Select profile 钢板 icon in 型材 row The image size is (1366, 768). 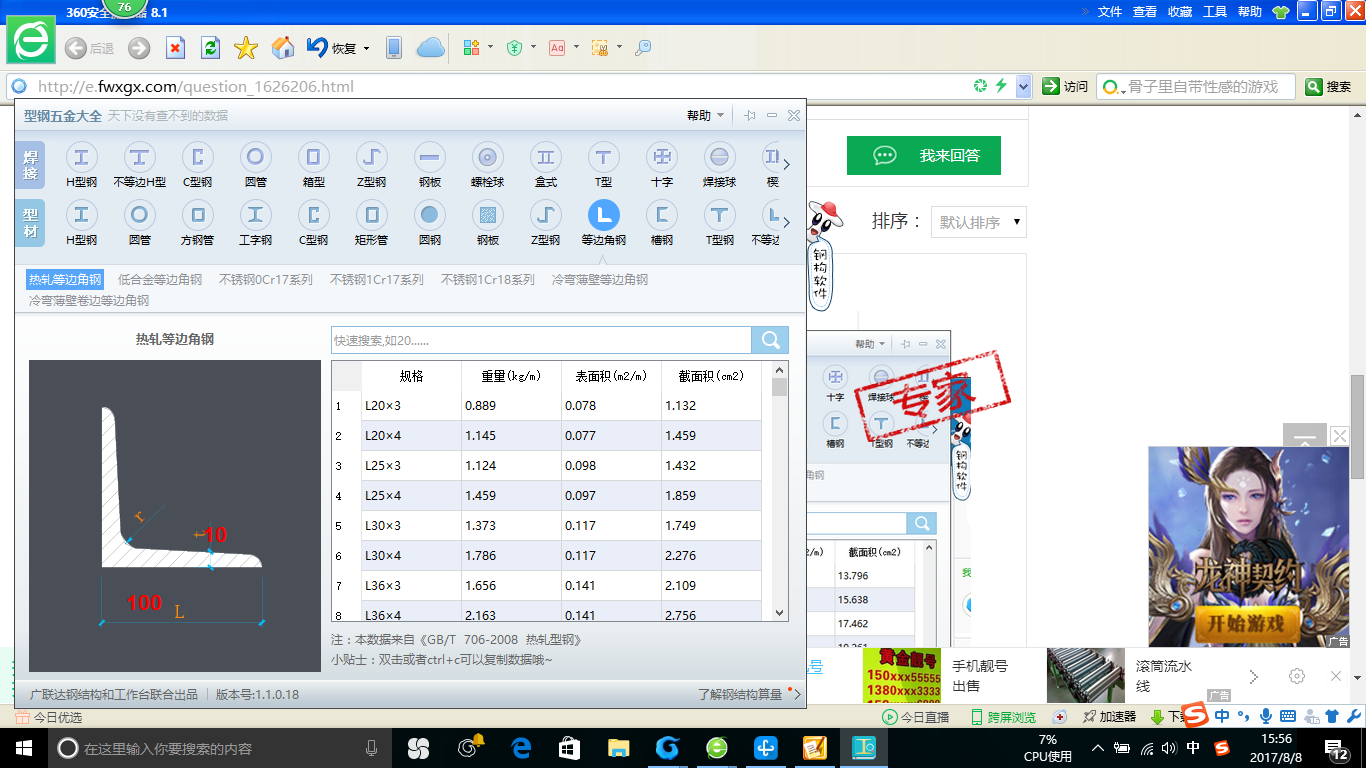click(488, 215)
